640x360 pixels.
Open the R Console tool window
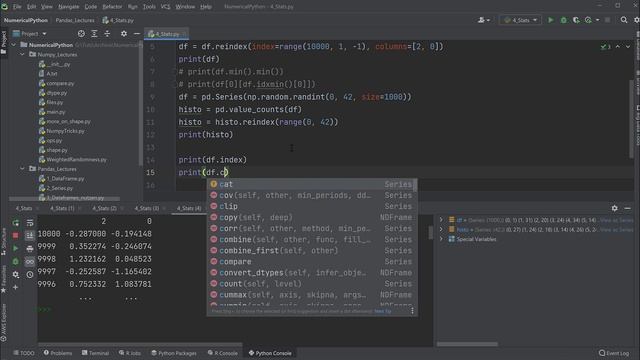(222, 353)
